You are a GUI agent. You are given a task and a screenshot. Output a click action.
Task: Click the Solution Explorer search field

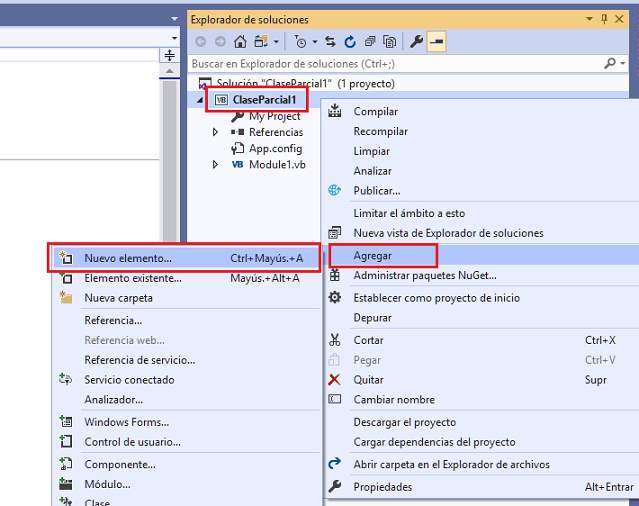pos(397,64)
